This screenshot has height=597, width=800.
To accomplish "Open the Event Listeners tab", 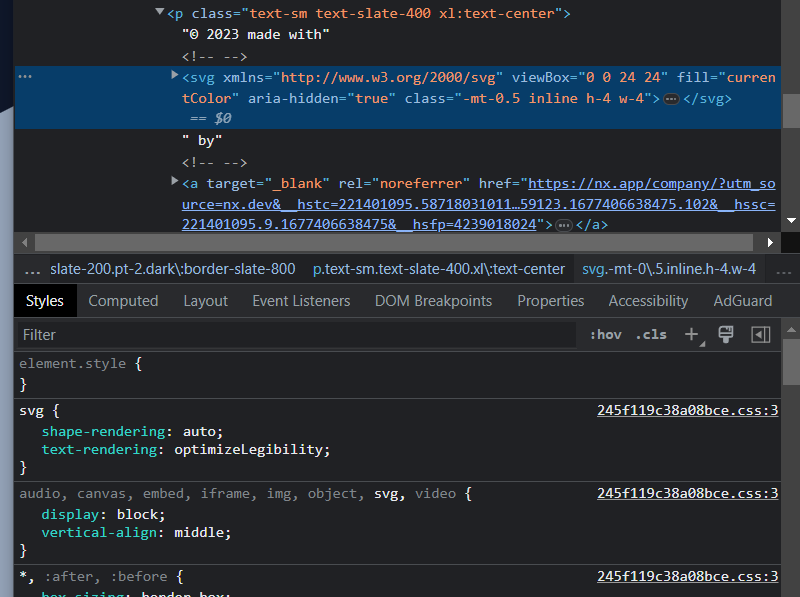I will [x=301, y=300].
